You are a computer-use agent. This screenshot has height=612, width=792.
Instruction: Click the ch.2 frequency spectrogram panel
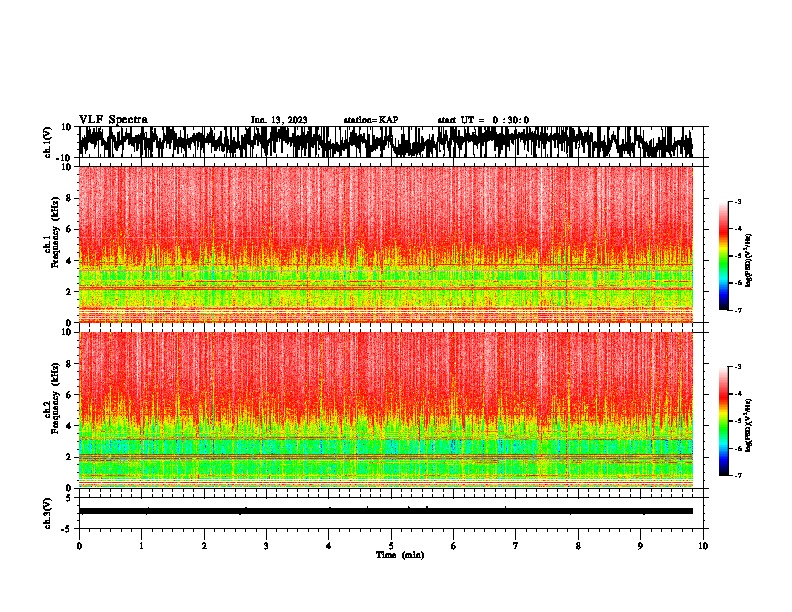(x=386, y=410)
